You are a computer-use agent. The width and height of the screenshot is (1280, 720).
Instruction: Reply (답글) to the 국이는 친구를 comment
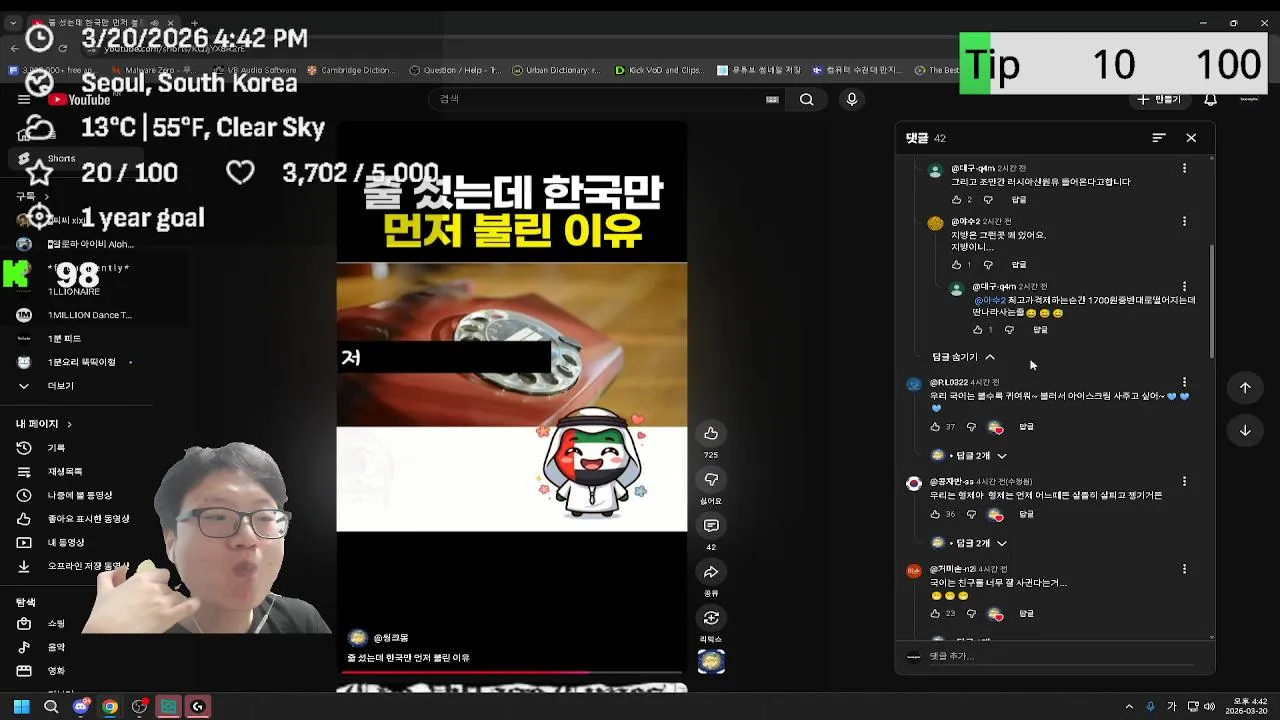[1026, 614]
